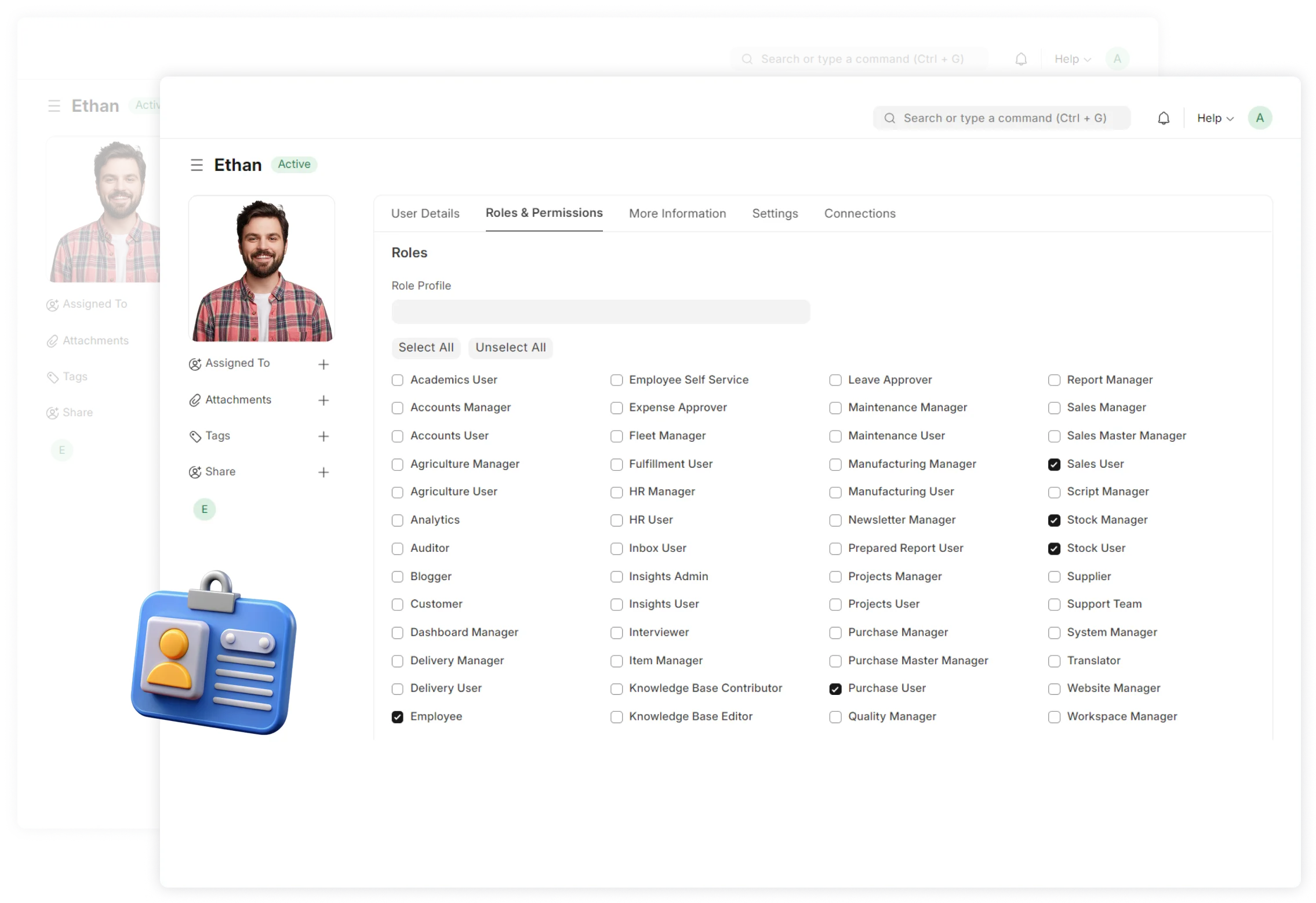1316x903 pixels.
Task: Click the Unselect All button
Action: pyautogui.click(x=510, y=348)
